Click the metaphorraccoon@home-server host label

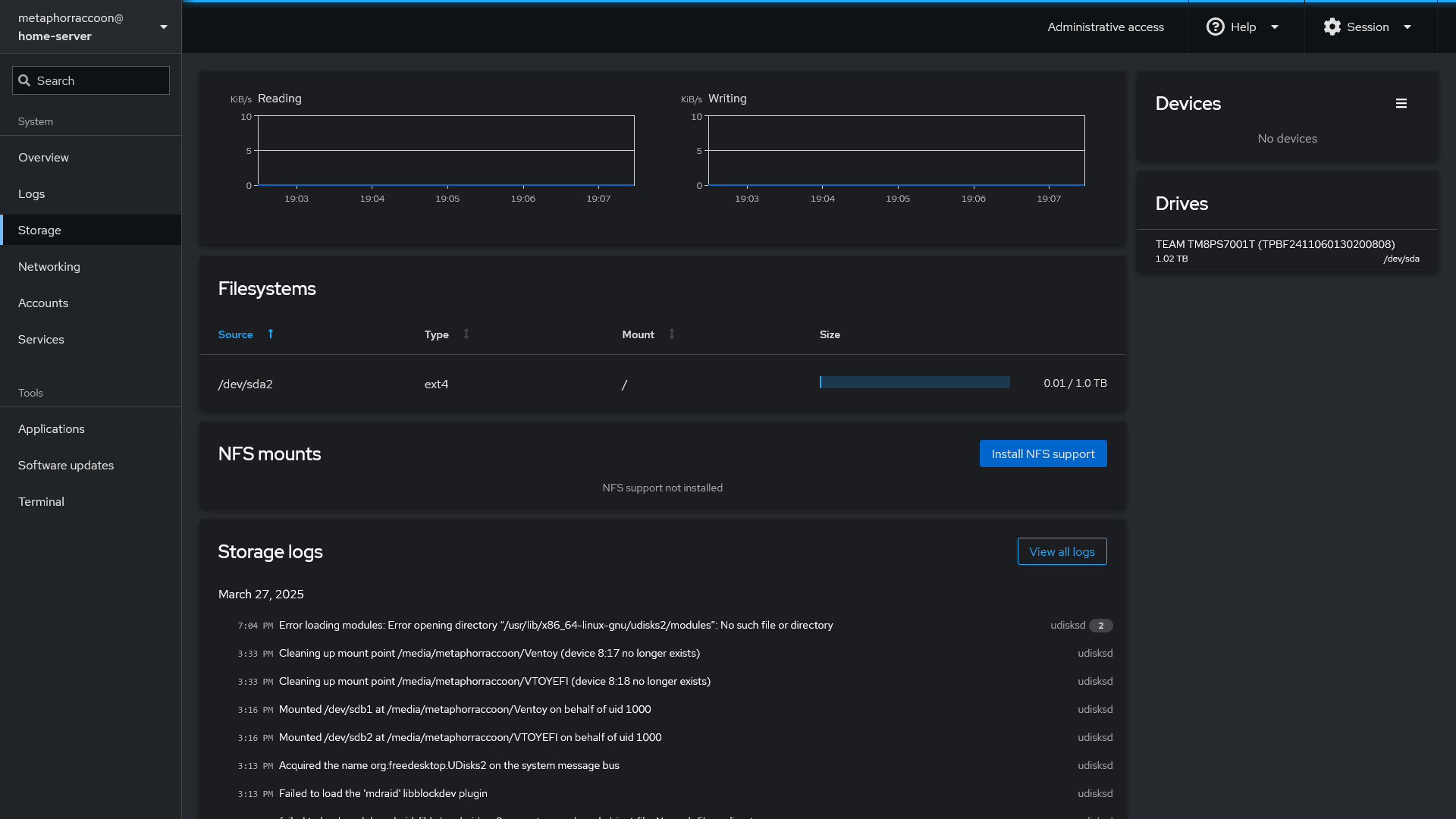[71, 27]
